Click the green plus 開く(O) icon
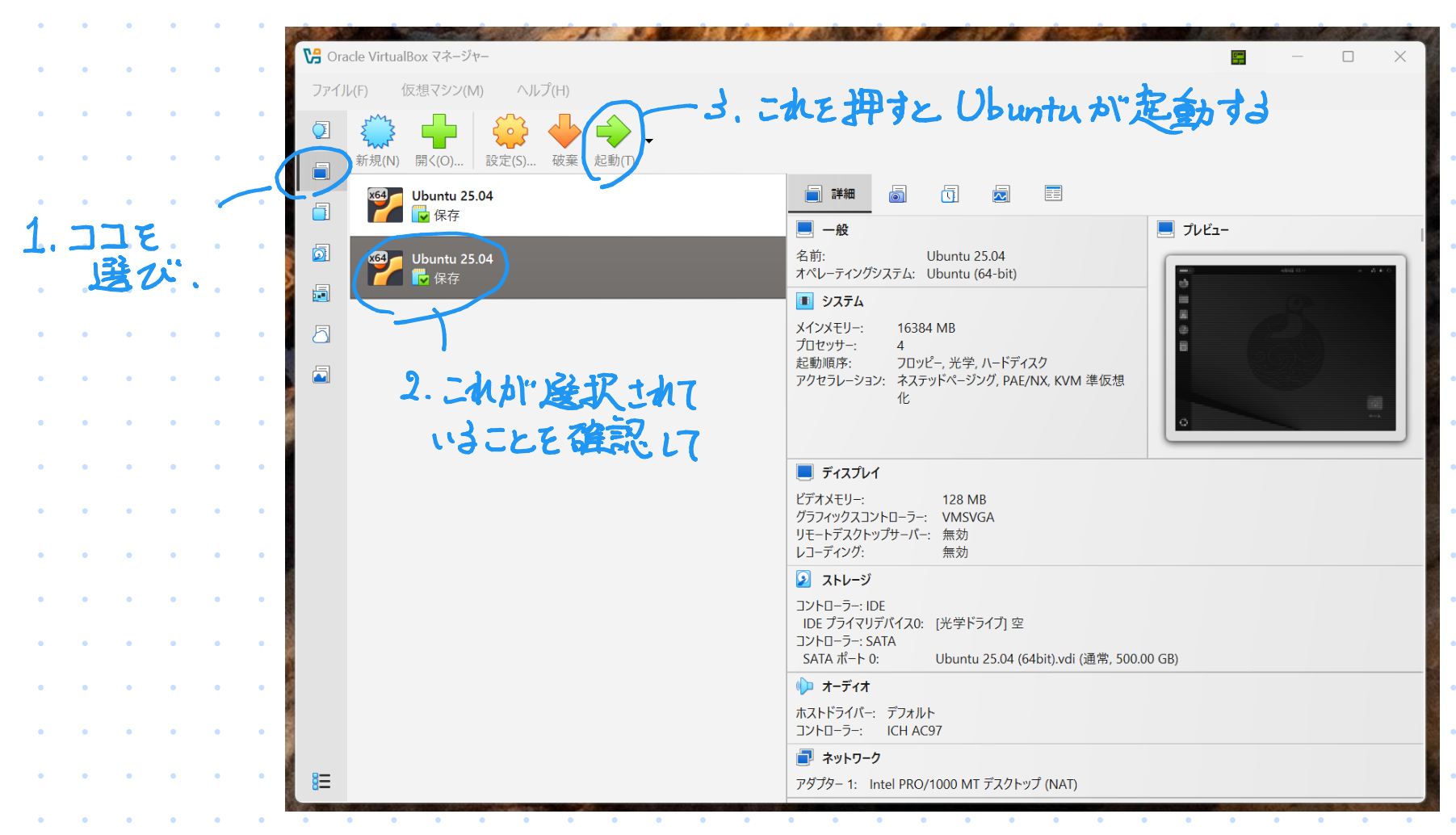The height and width of the screenshot is (835, 1456). click(x=438, y=132)
